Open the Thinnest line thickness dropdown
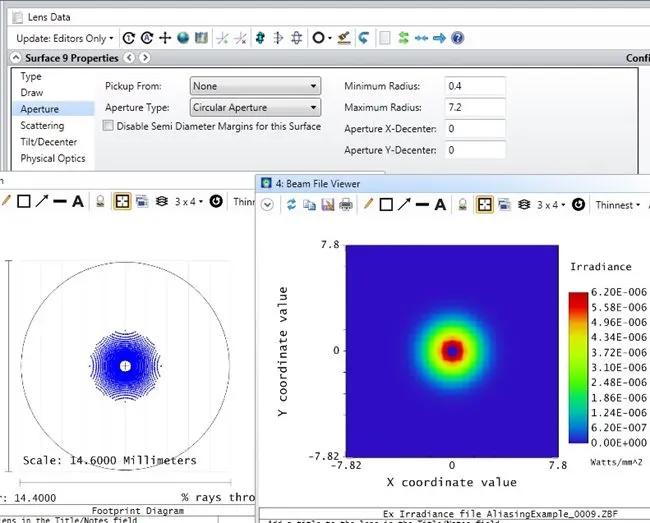 click(x=618, y=205)
